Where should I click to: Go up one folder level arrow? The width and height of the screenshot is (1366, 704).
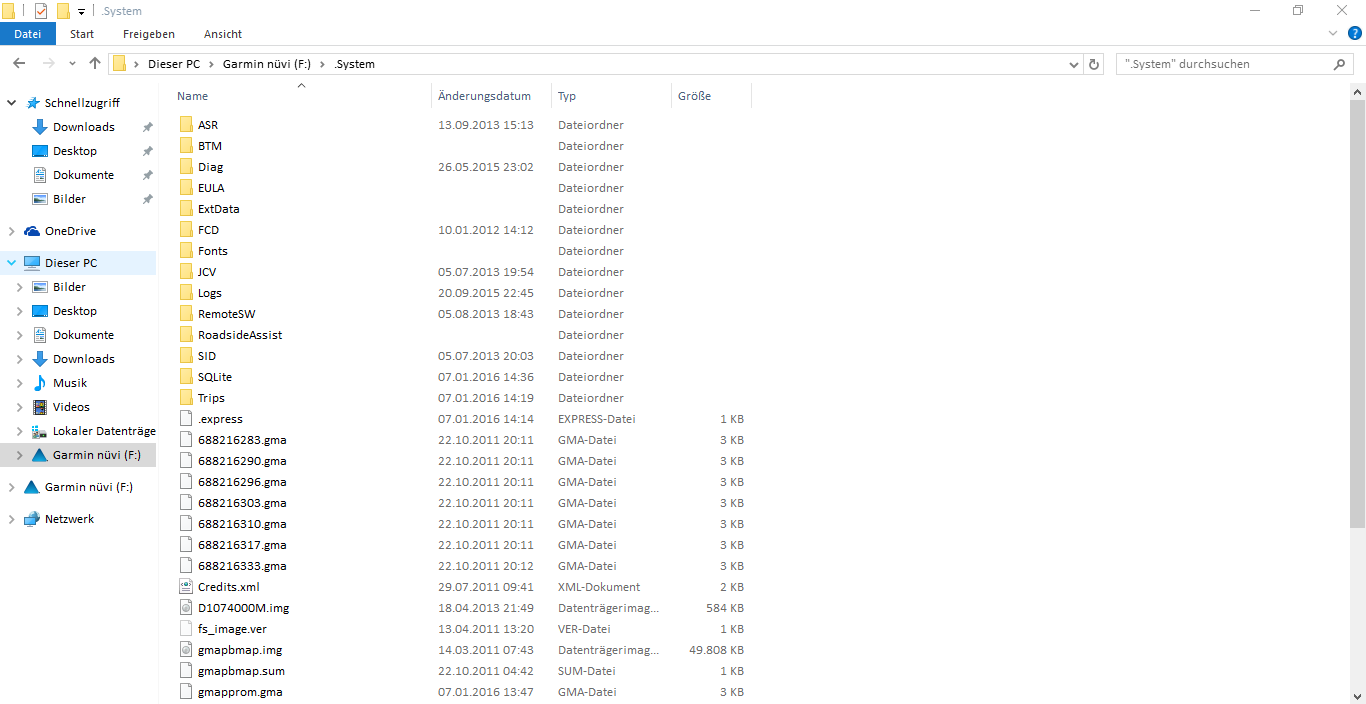pyautogui.click(x=95, y=63)
